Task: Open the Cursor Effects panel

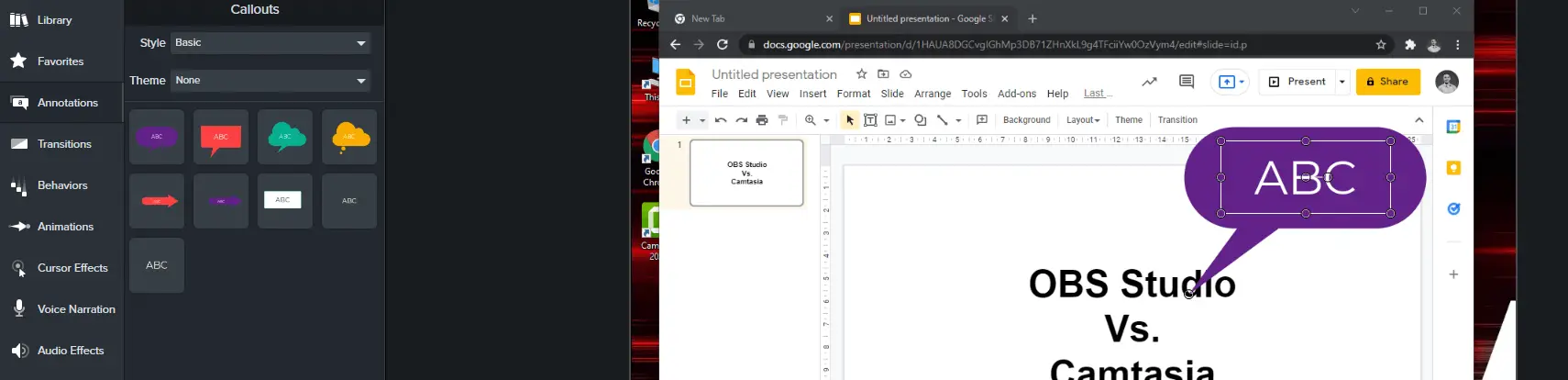Action: 59,268
